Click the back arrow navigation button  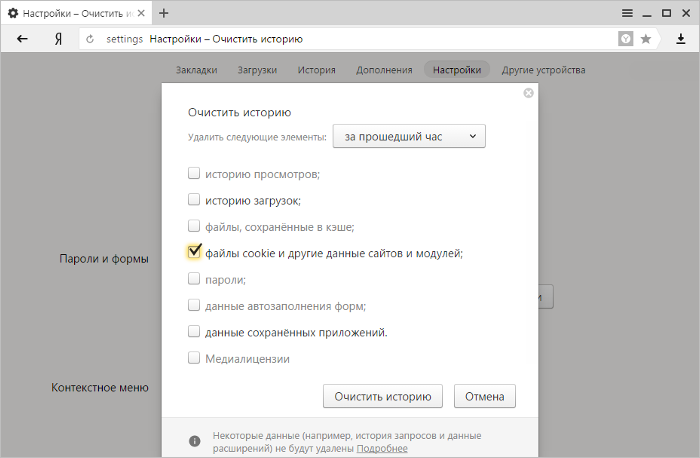click(22, 39)
